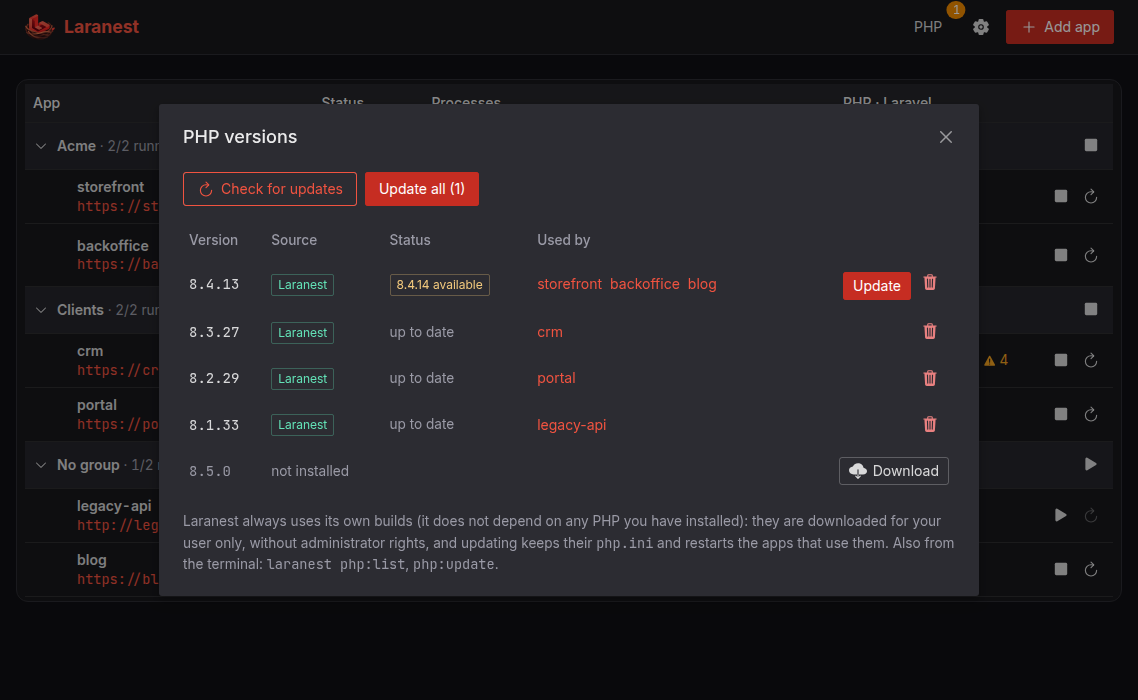Restart the backoffice app
This screenshot has width=1138, height=700.
[1090, 255]
